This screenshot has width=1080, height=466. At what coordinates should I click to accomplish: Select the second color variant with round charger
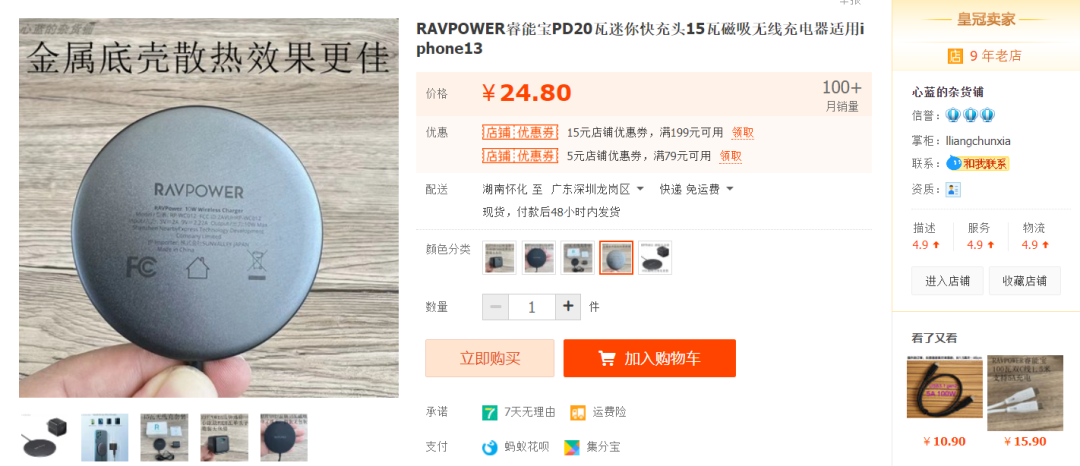[x=539, y=257]
